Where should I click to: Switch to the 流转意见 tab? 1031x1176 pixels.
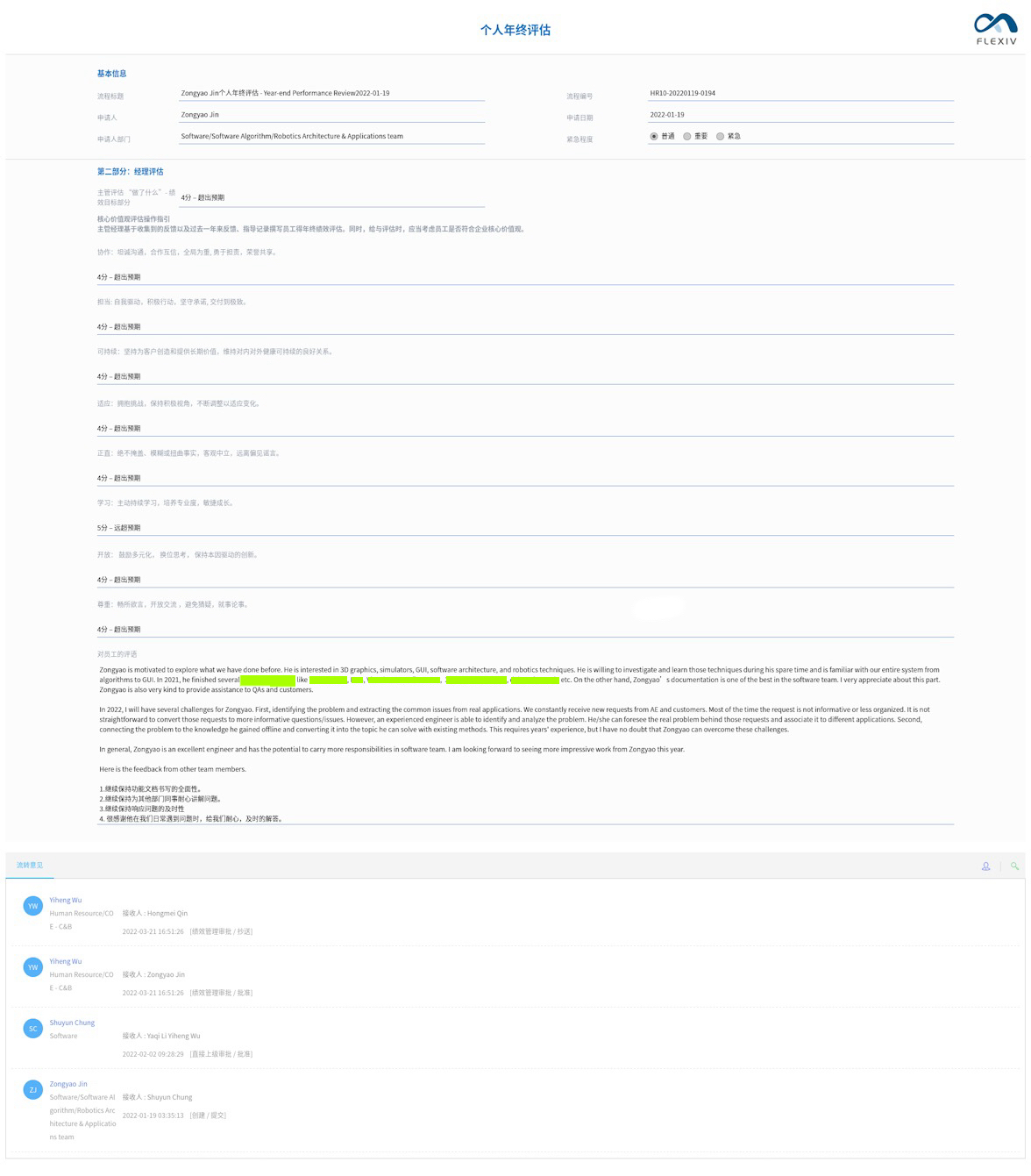click(x=31, y=865)
